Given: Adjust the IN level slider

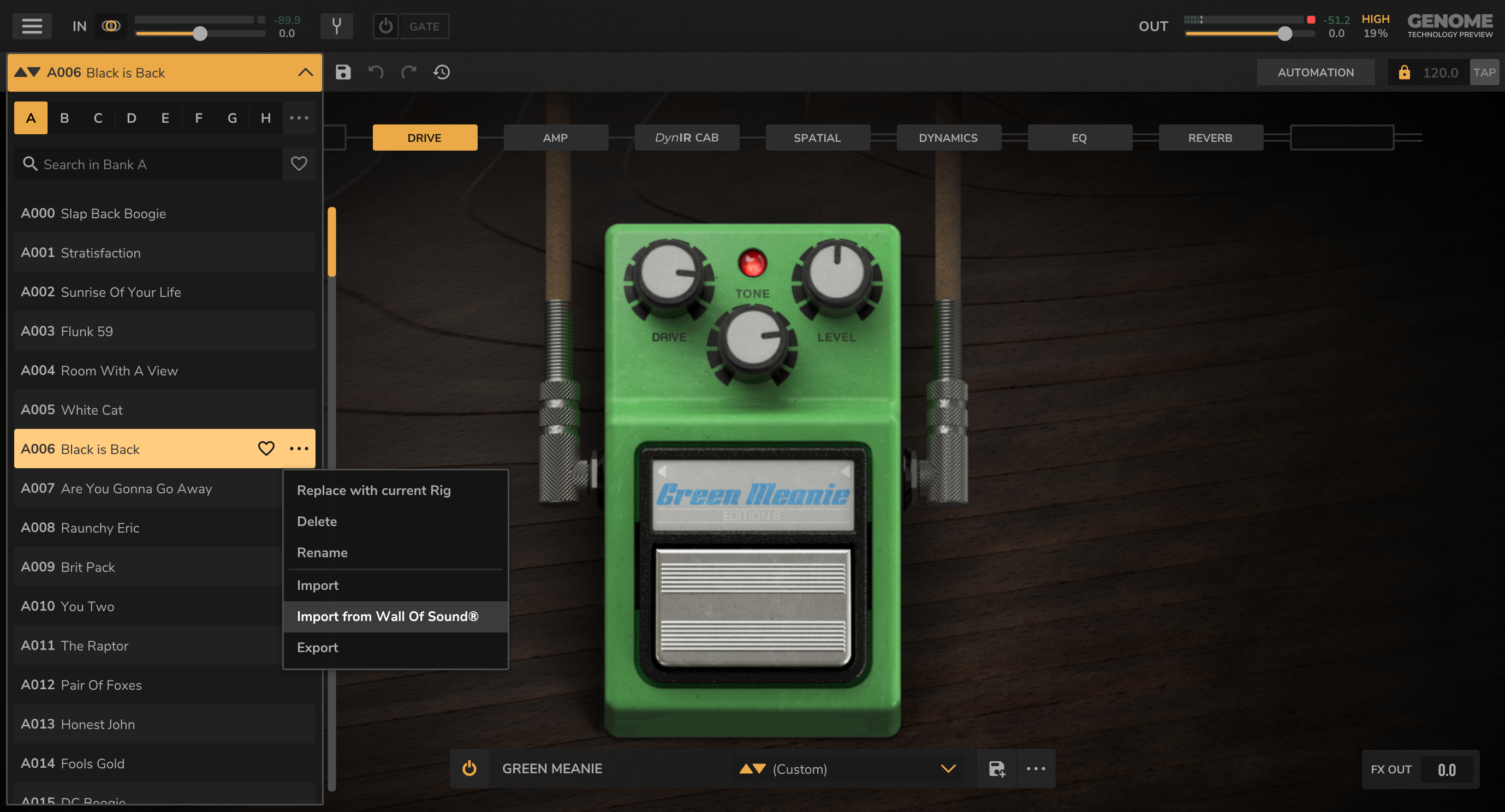Looking at the screenshot, I should pos(200,33).
